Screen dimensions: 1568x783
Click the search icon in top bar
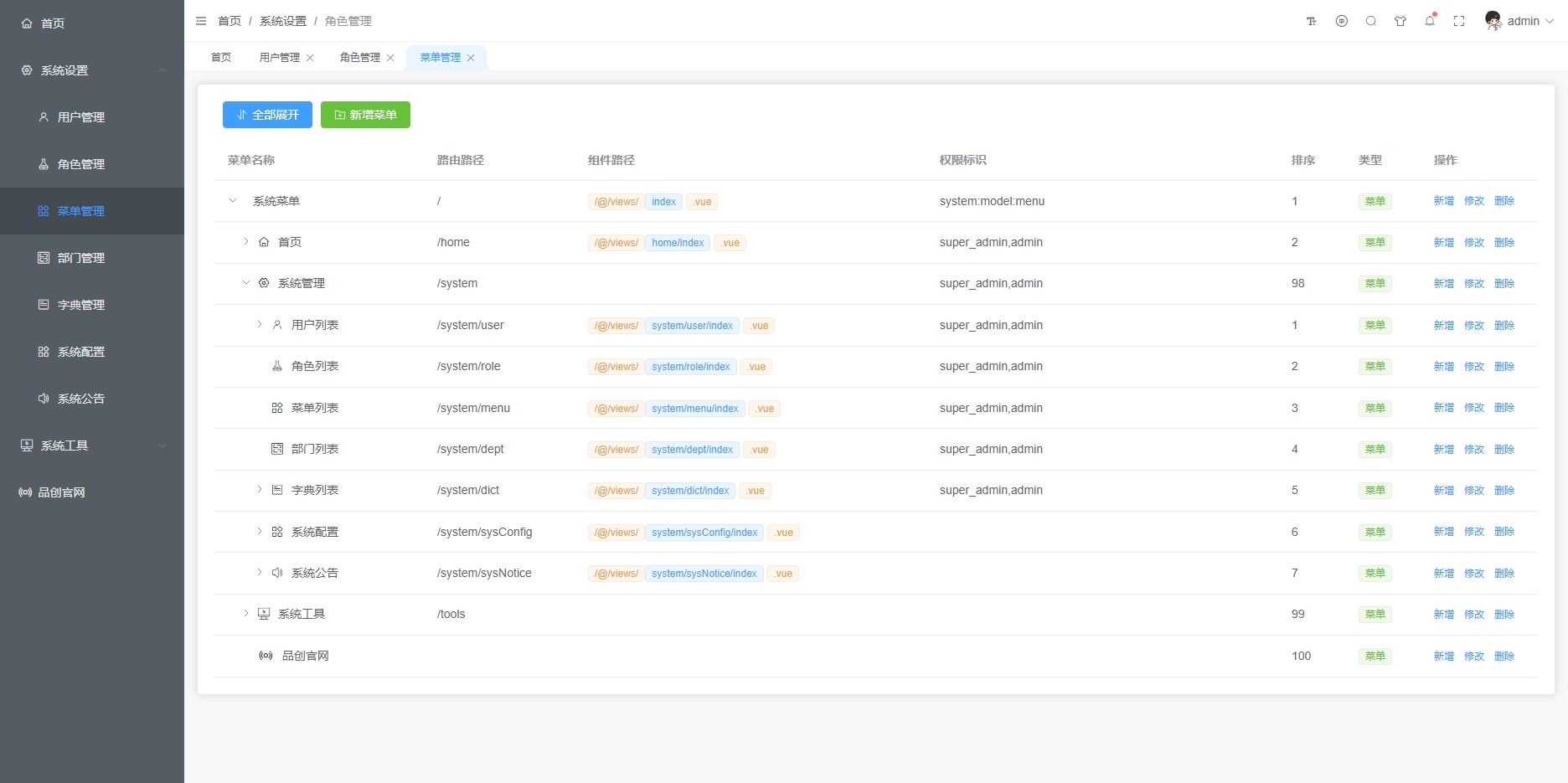coord(1371,22)
